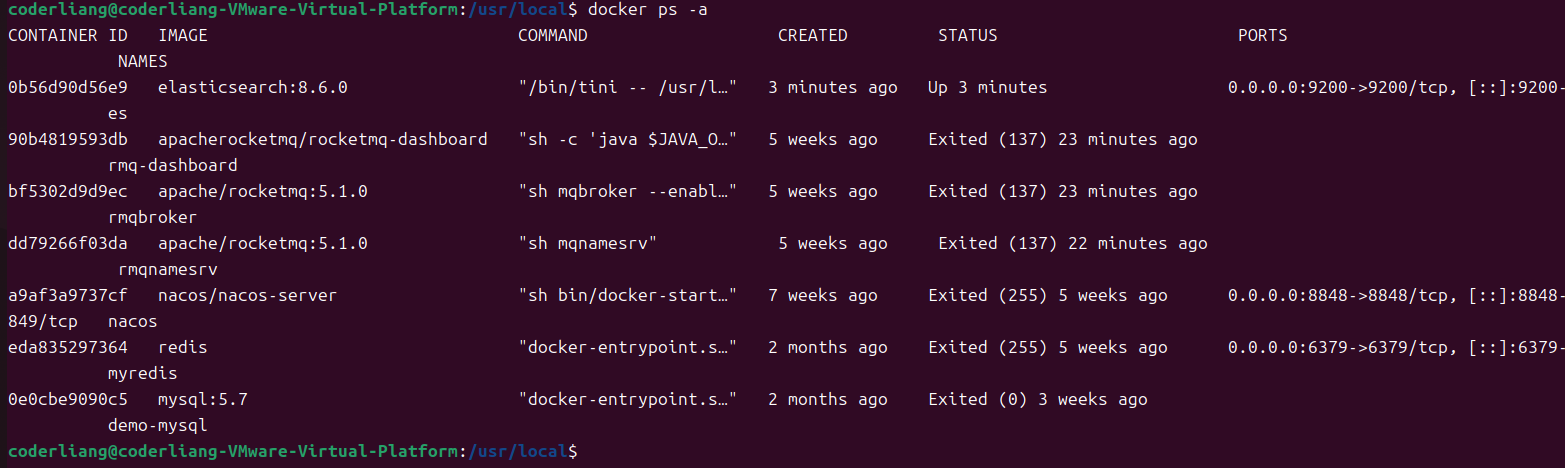Click the demo-mysql container name

pos(158,425)
